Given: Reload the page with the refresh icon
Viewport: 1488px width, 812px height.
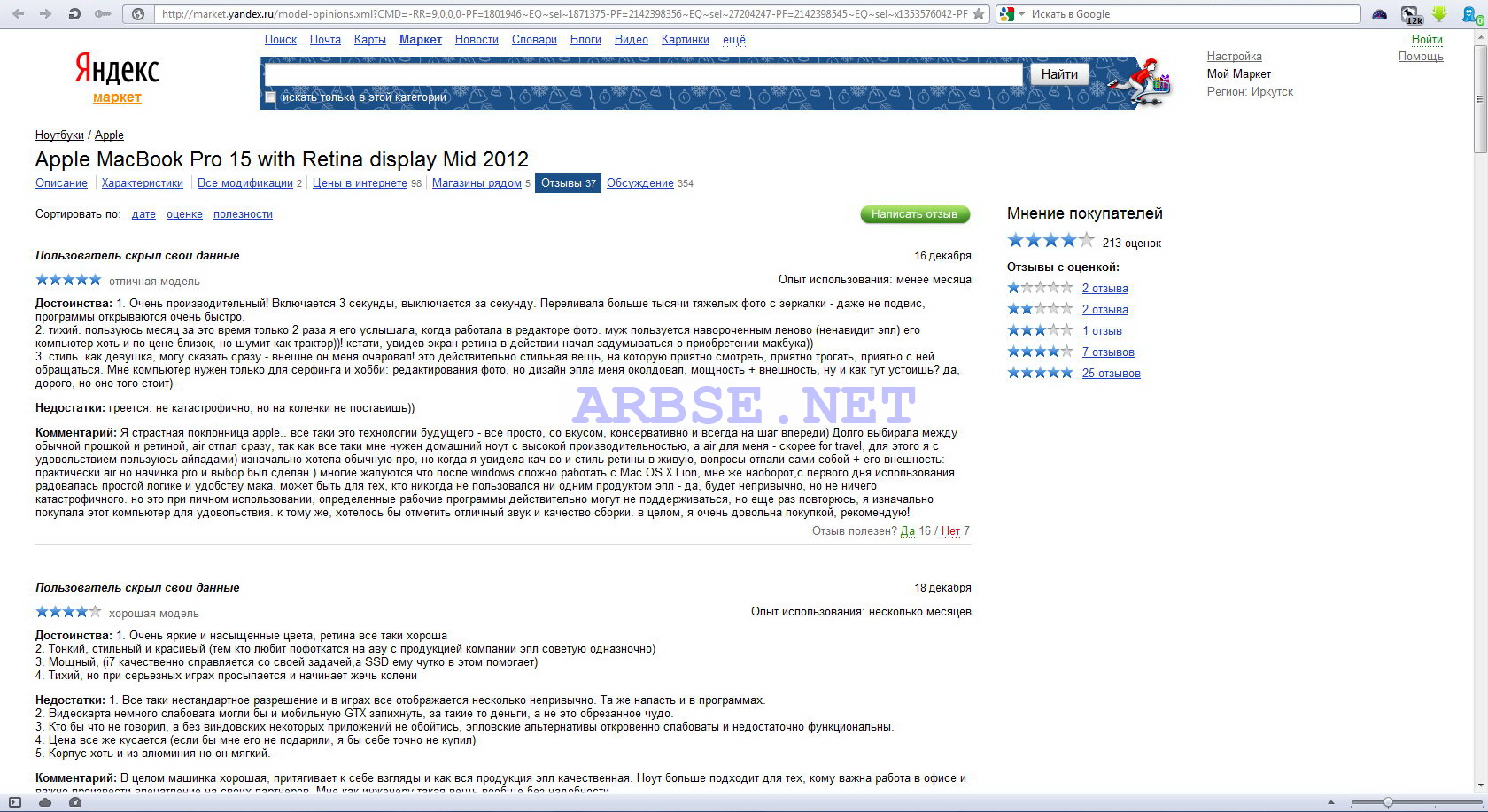Looking at the screenshot, I should (x=74, y=14).
